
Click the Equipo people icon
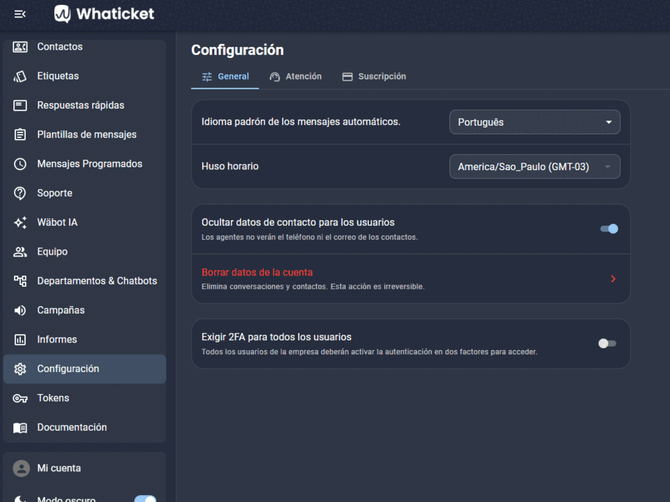point(20,252)
